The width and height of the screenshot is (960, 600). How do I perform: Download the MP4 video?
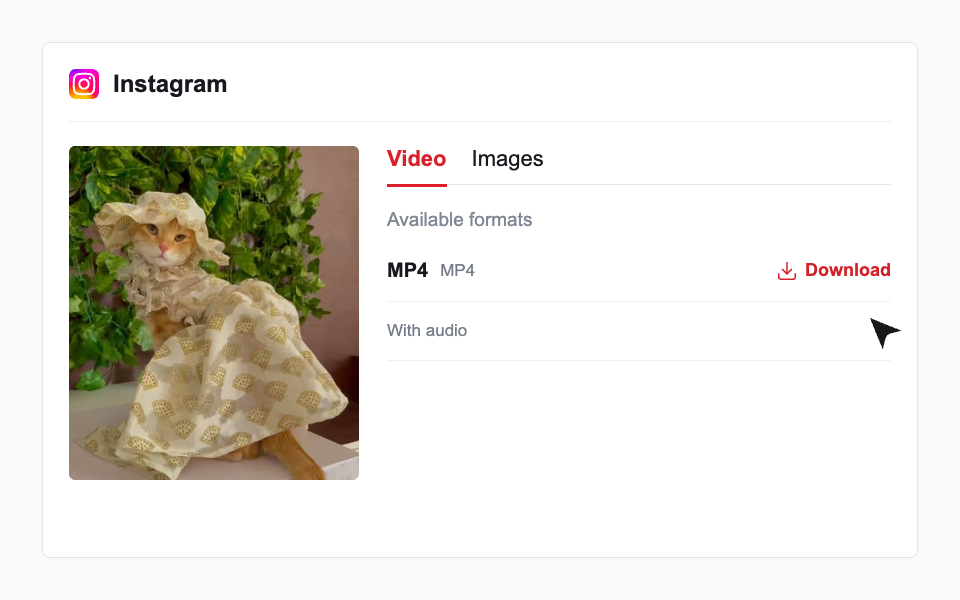point(834,270)
